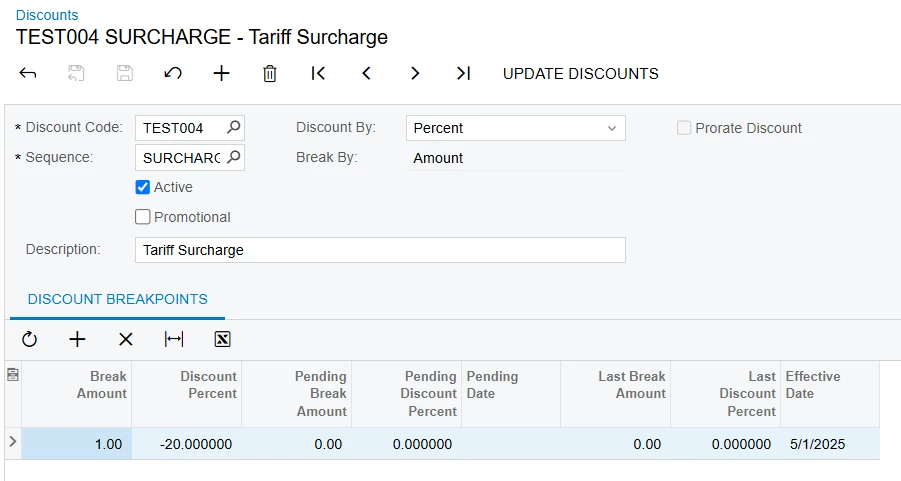Add a new discount record
Viewport: 901px width, 481px height.
click(221, 73)
